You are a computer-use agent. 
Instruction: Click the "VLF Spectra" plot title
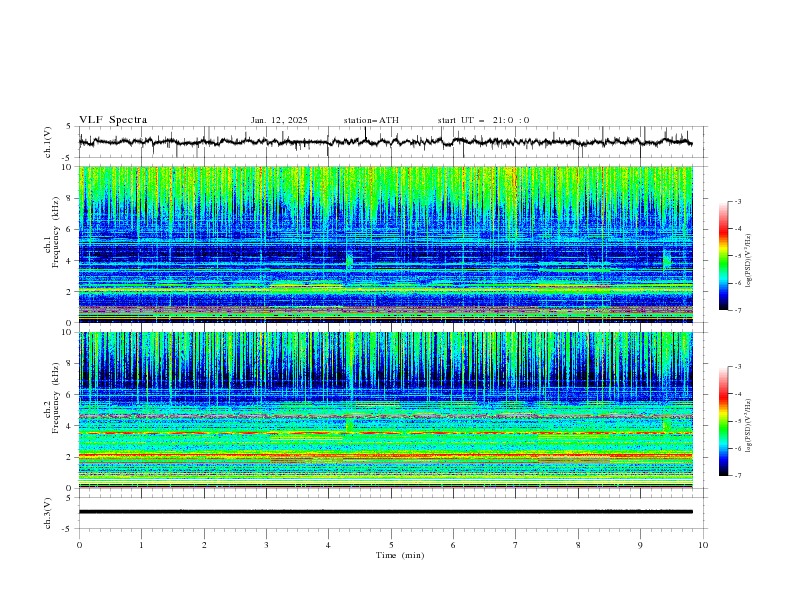click(x=113, y=120)
